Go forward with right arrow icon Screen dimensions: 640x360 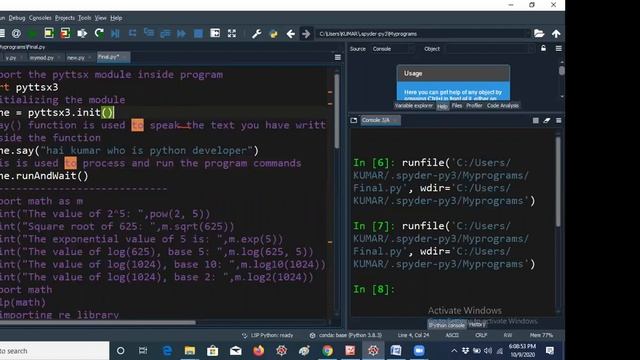click(x=306, y=33)
